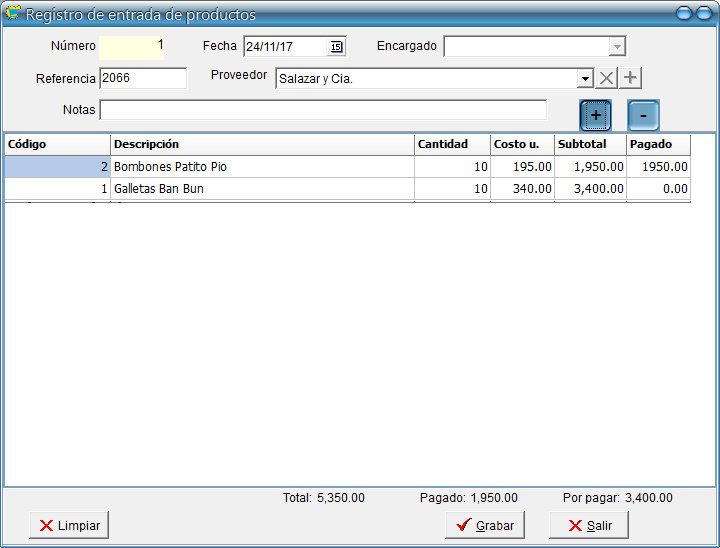Expand the Encargado dropdown arrow
The image size is (720, 548).
coord(617,46)
